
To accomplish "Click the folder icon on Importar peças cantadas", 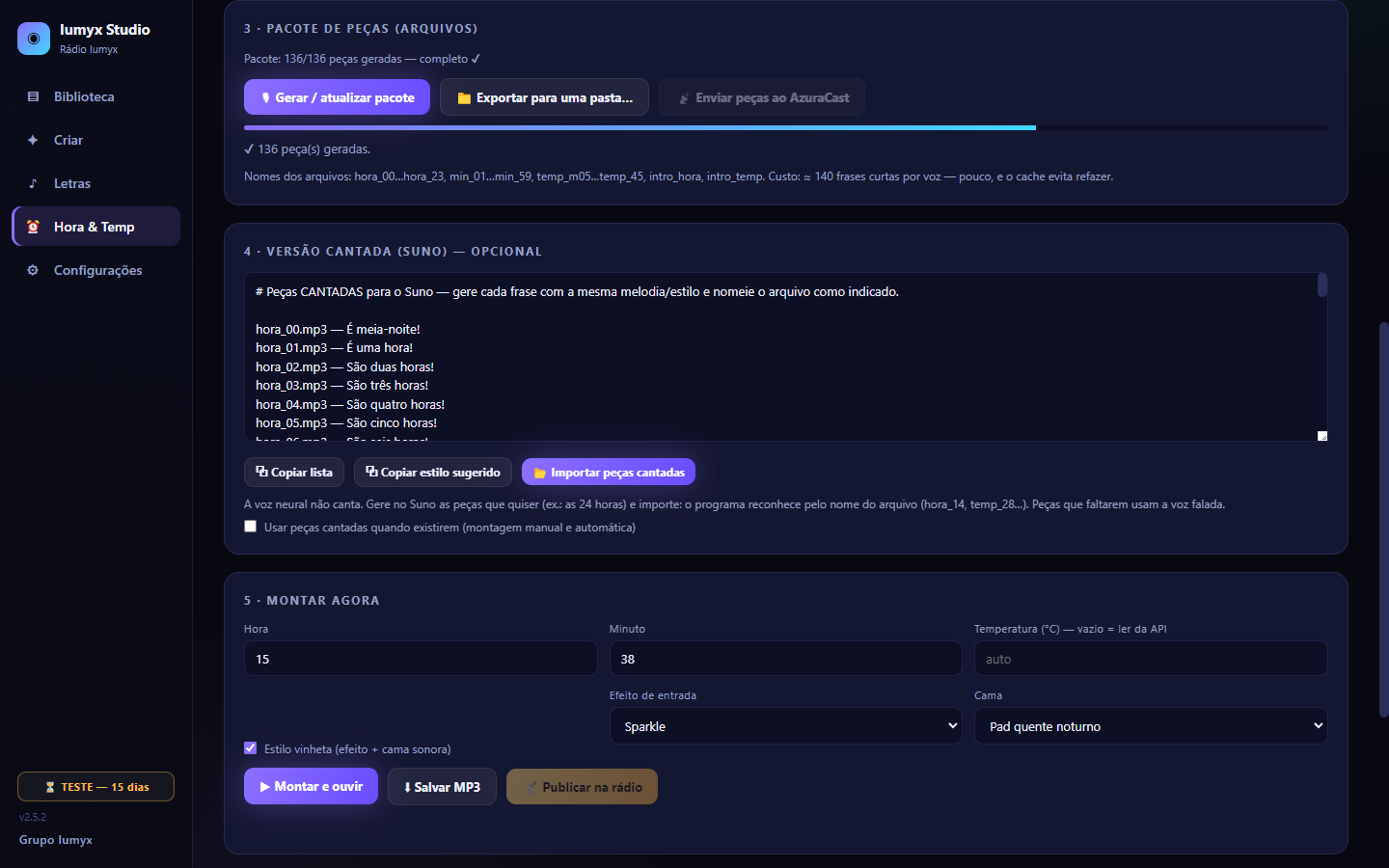I will click(540, 473).
